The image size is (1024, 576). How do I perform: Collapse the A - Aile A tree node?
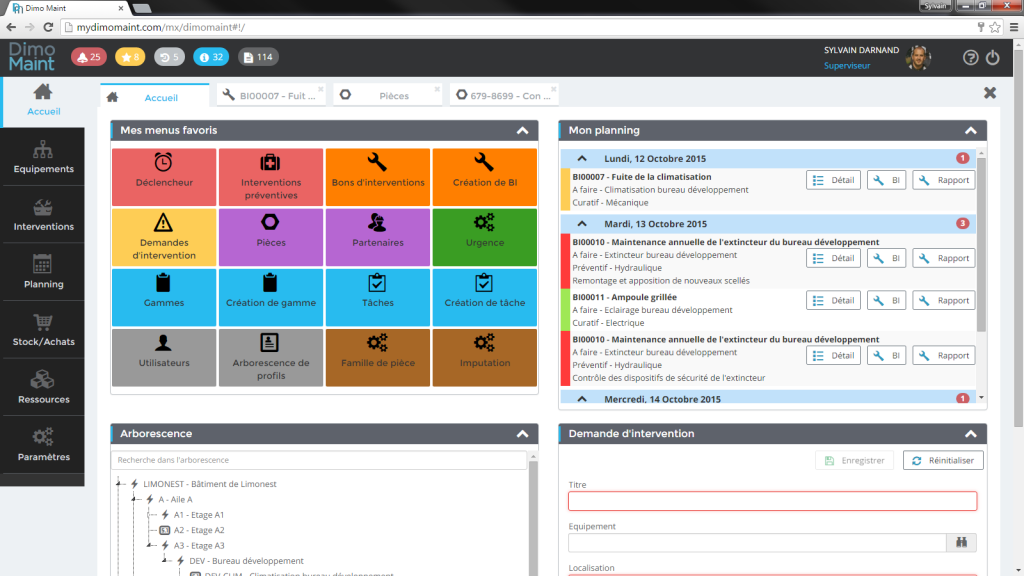click(x=134, y=499)
